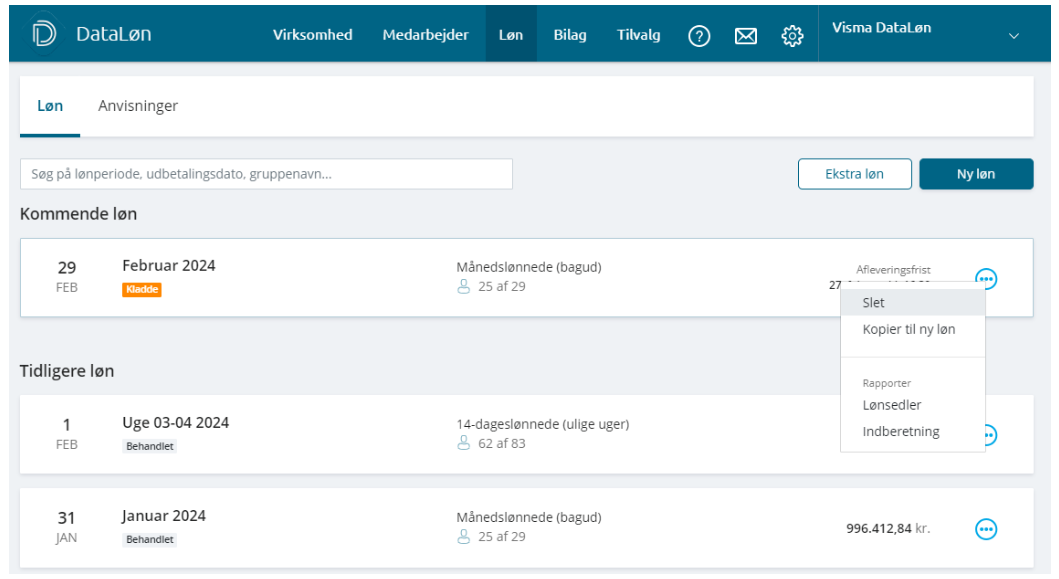1059x579 pixels.
Task: Open Lønsedler report from the menu
Action: [x=891, y=405]
